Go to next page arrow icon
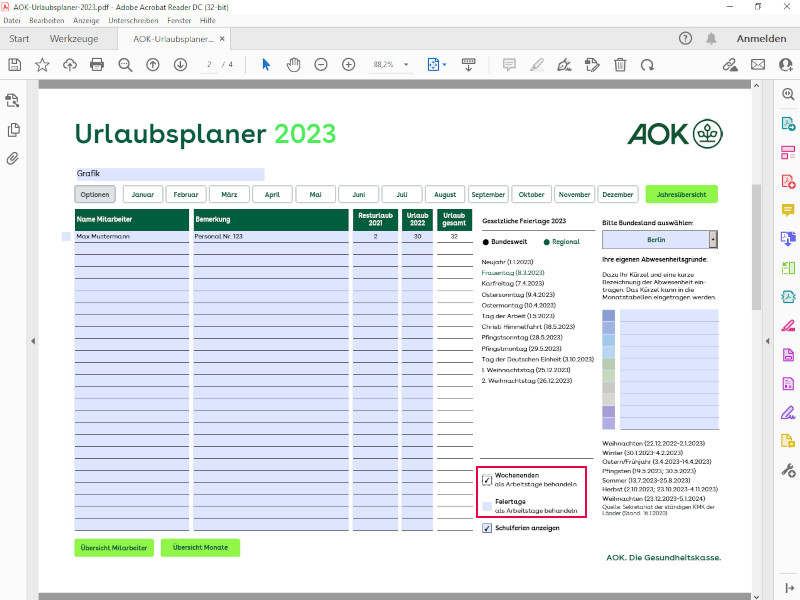This screenshot has height=600, width=800. coord(180,65)
